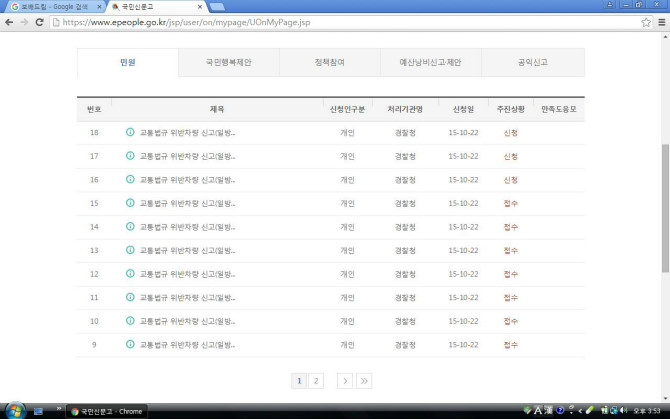
Task: Click the info icon in row 9
Action: tap(130, 344)
